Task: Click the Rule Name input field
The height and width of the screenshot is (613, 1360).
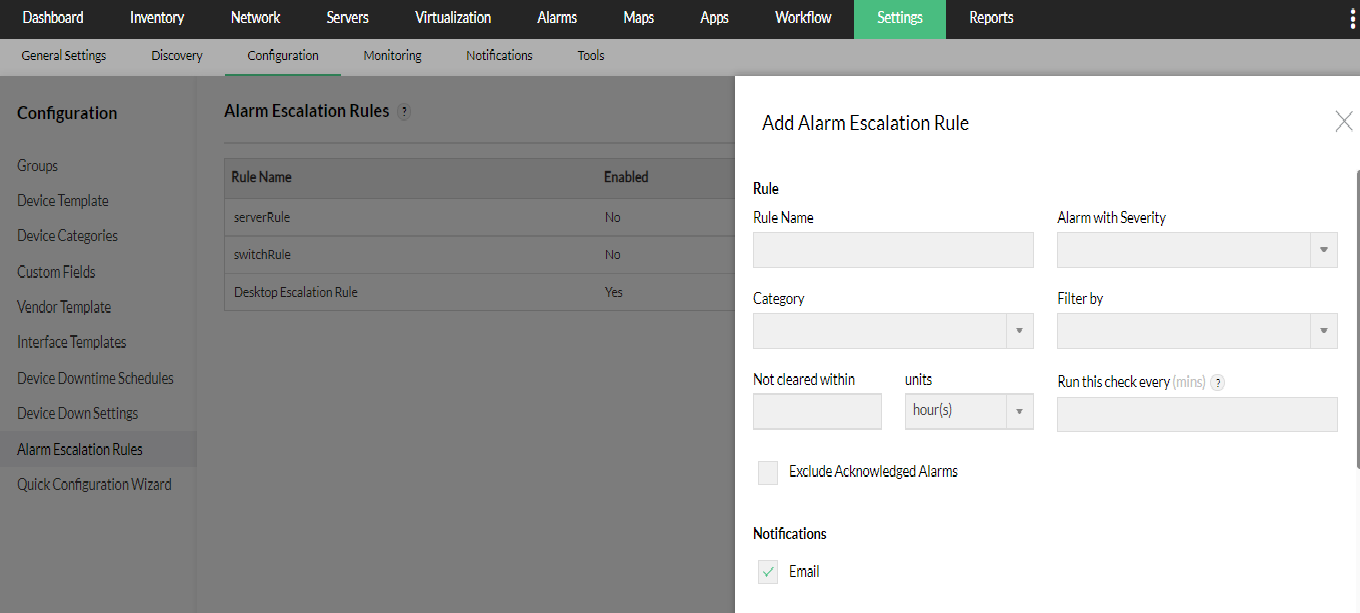Action: 893,250
